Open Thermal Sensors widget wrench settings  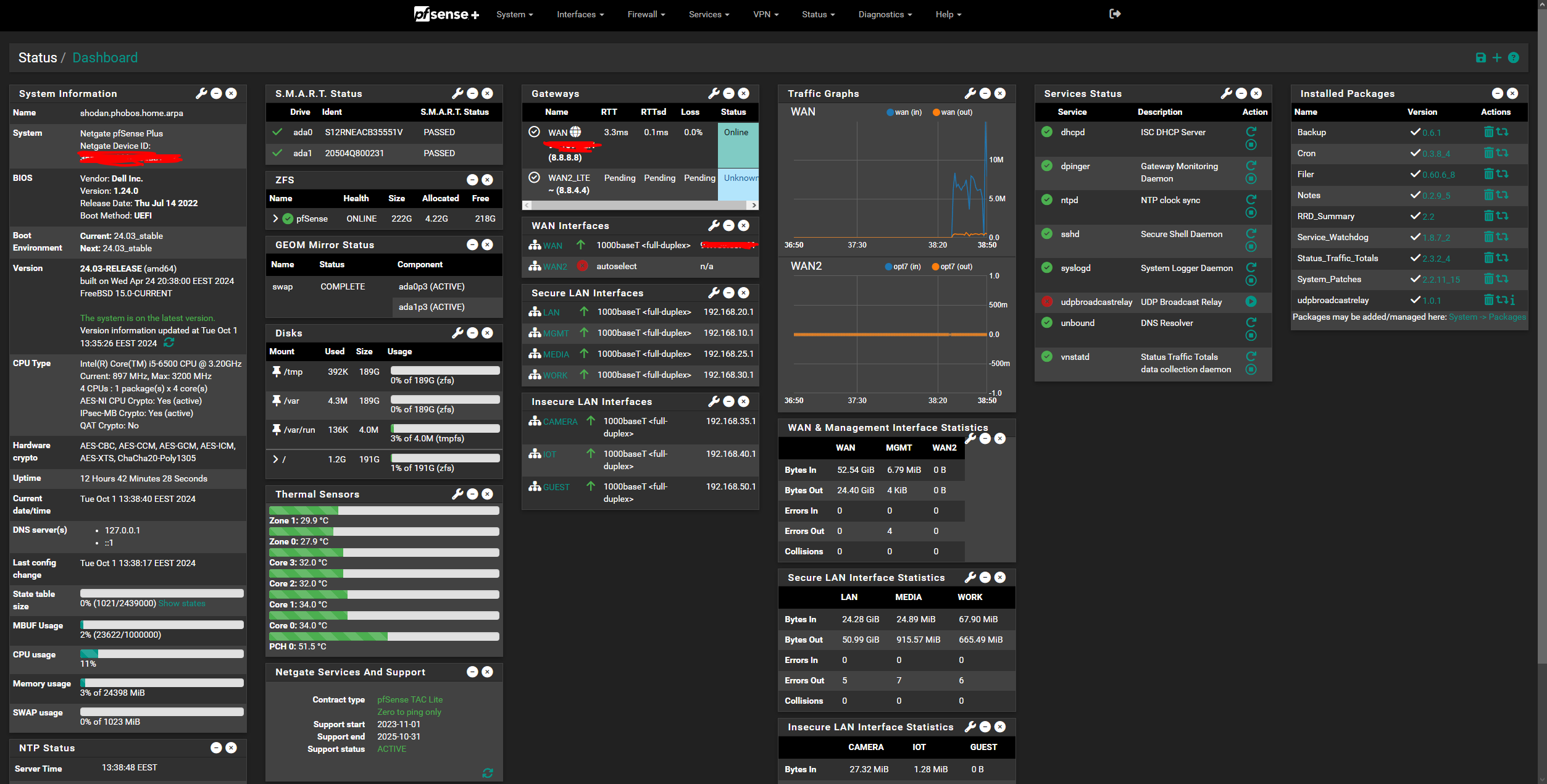(x=457, y=494)
